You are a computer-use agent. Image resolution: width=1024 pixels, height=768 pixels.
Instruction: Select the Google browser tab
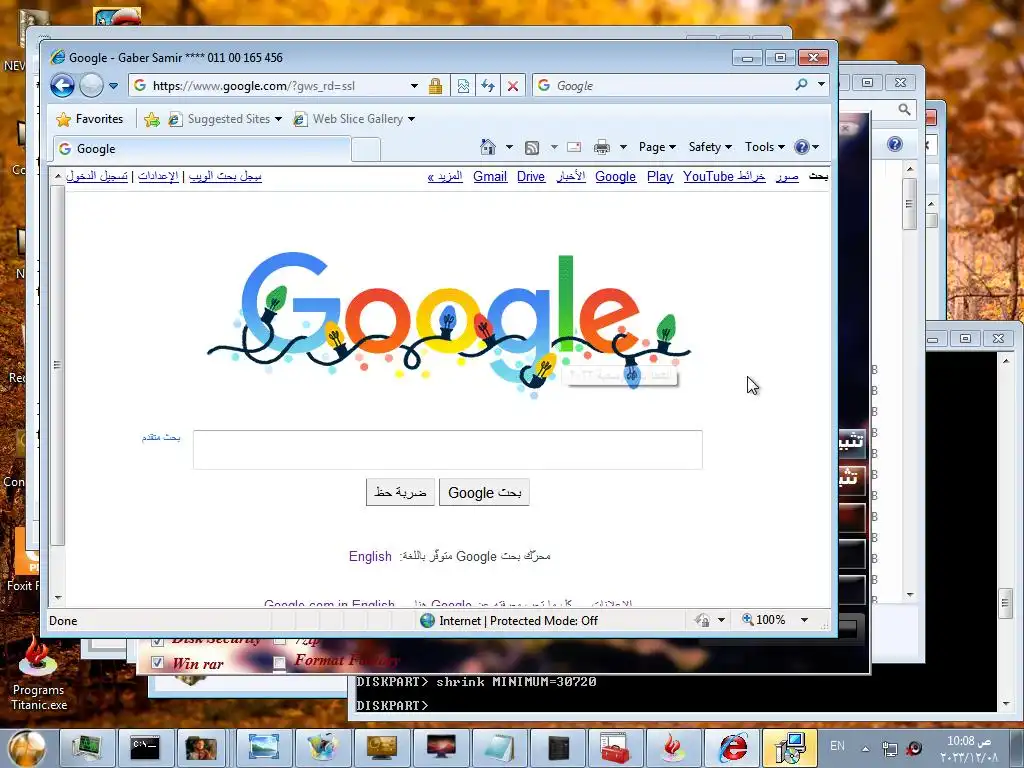tap(201, 149)
